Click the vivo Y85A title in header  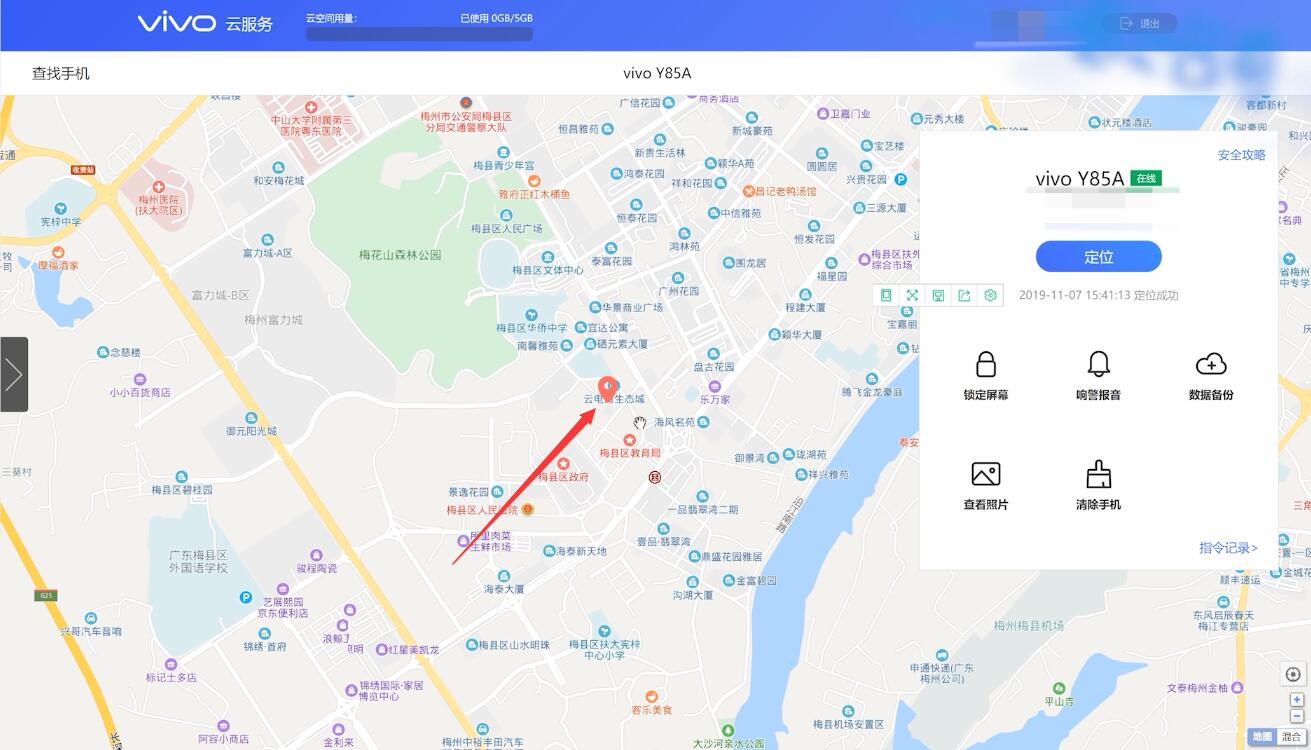[657, 73]
